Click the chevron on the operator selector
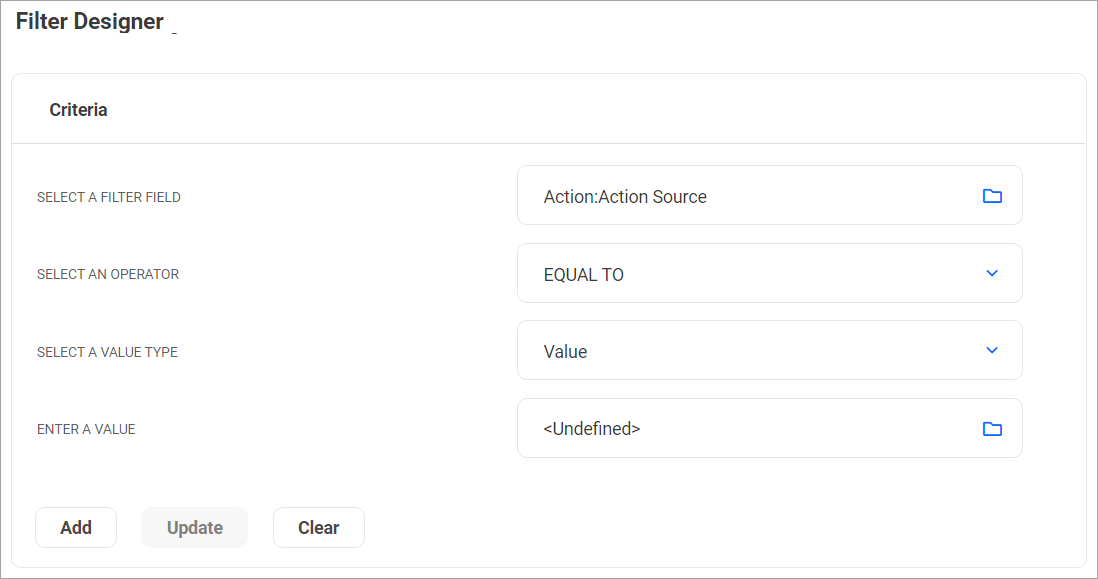 coord(992,273)
